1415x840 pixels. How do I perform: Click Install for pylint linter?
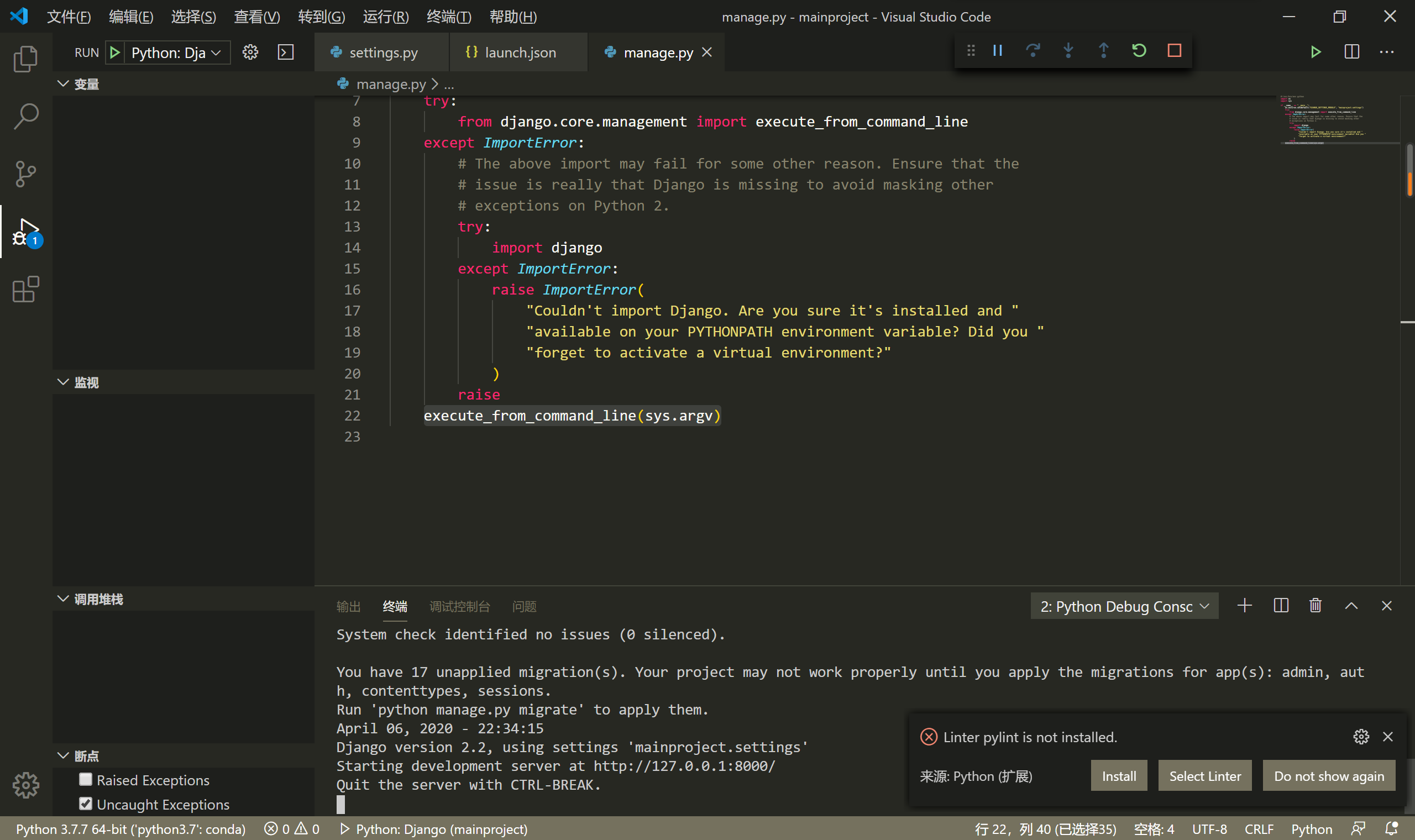point(1118,776)
